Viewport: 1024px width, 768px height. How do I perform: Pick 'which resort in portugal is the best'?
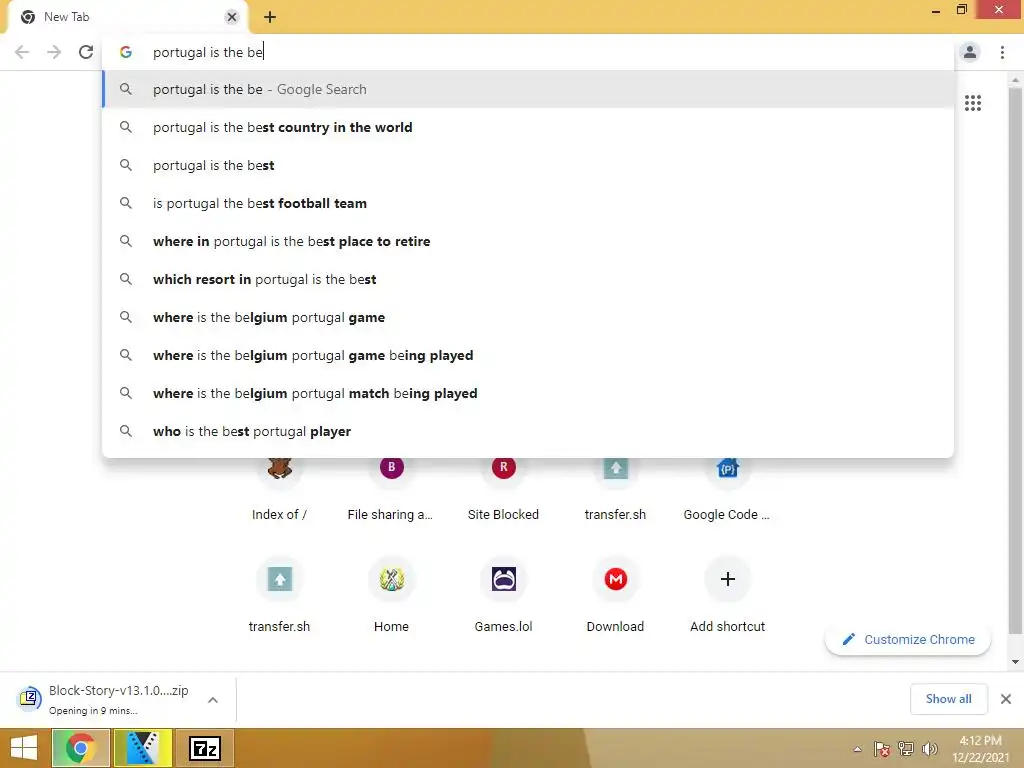(528, 279)
